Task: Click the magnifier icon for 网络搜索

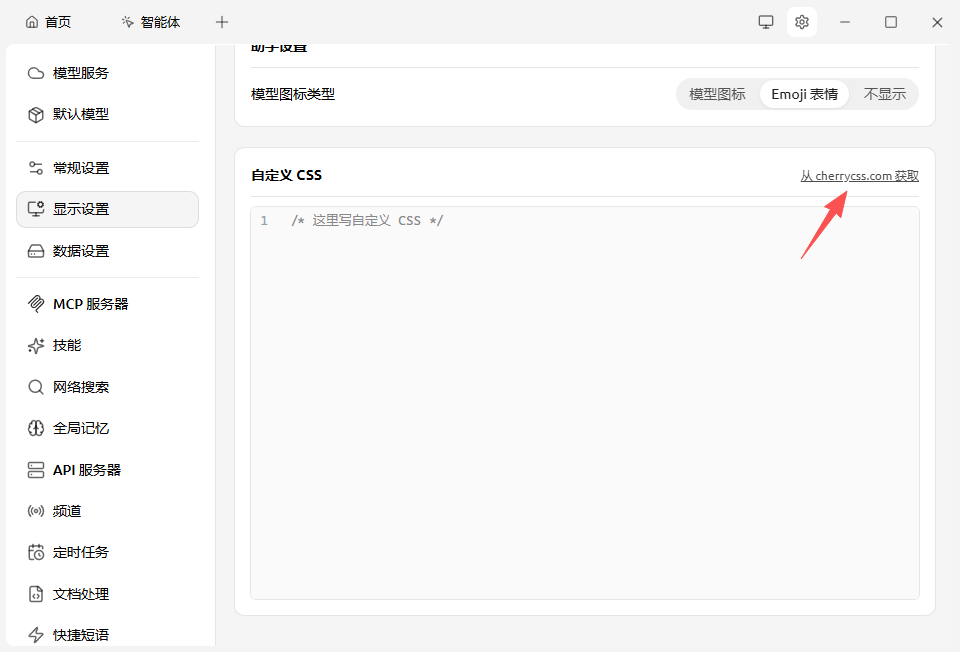Action: [36, 387]
